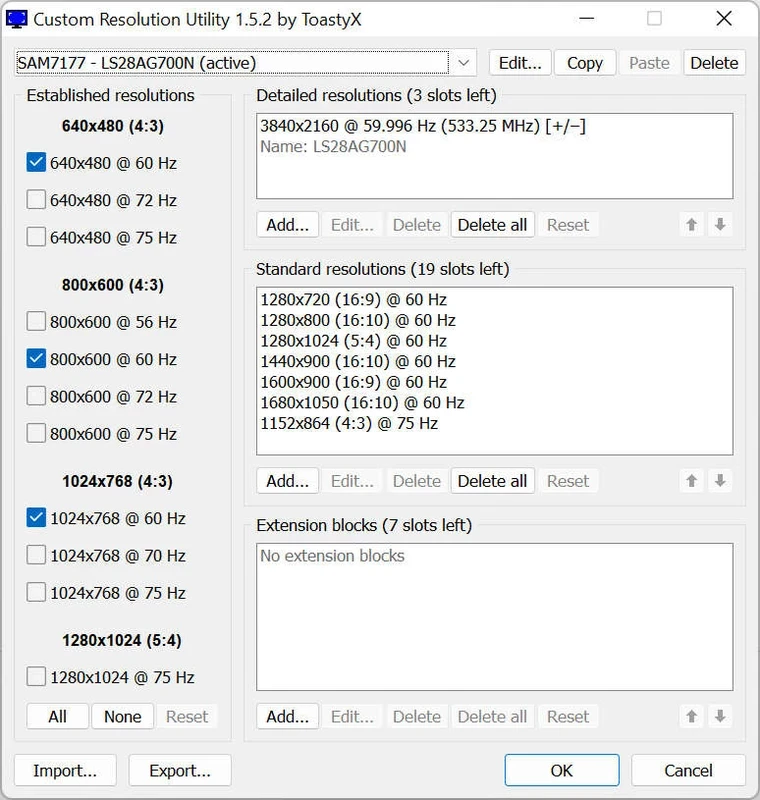Select SAM7177 - LS28AG700N display combo box
Image resolution: width=760 pixels, height=800 pixels.
(232, 63)
